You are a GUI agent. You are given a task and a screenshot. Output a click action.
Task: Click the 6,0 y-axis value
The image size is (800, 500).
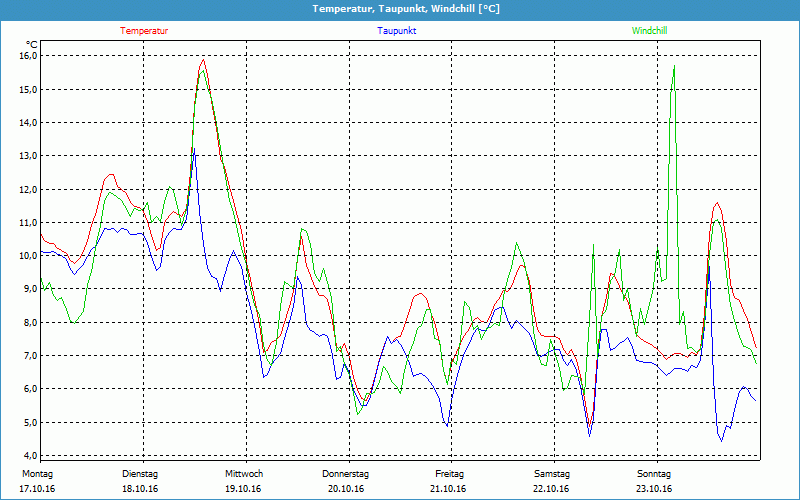click(x=31, y=389)
